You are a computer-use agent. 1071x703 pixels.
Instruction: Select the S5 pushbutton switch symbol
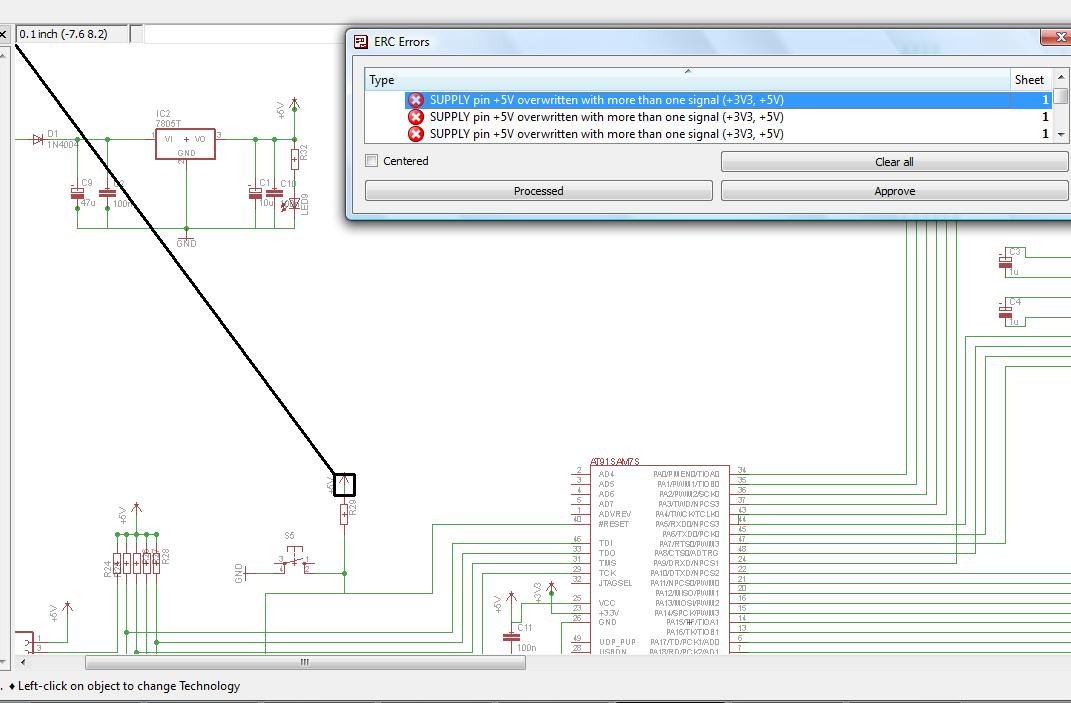coord(295,558)
